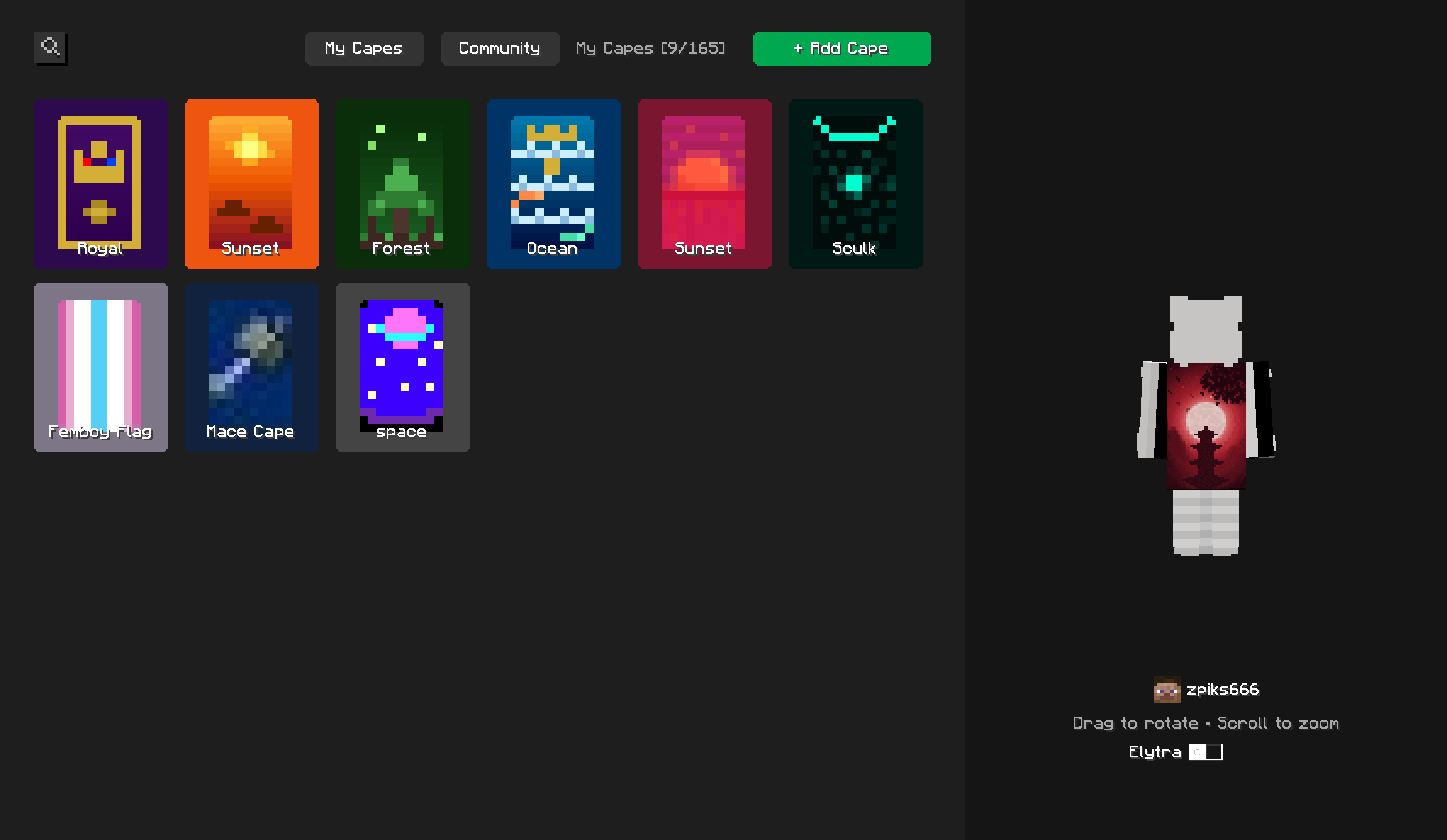Screen dimensions: 1447x840
Task: Toggle the Elytra switch
Action: pos(1205,752)
